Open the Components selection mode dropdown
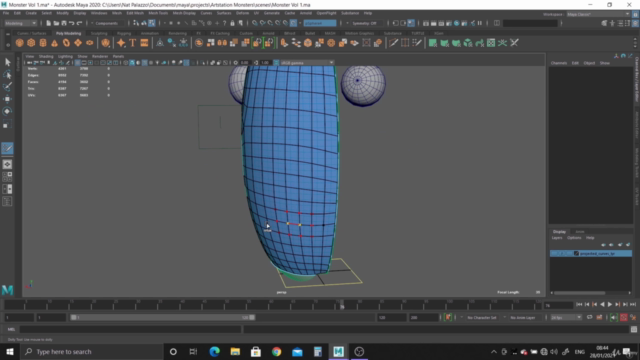 pos(109,23)
